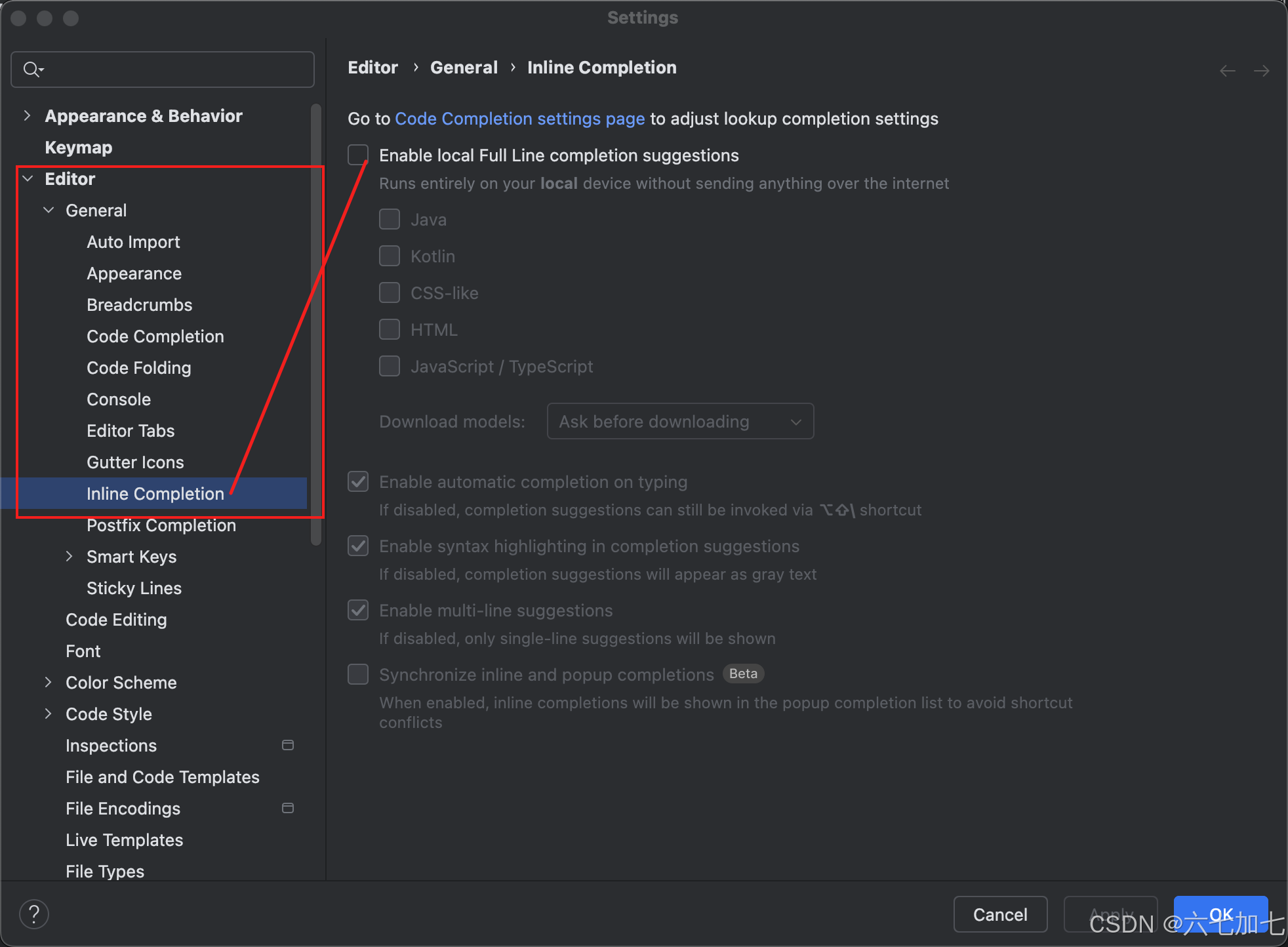Click the help question mark icon
Screen dimensions: 1288x947
34,914
